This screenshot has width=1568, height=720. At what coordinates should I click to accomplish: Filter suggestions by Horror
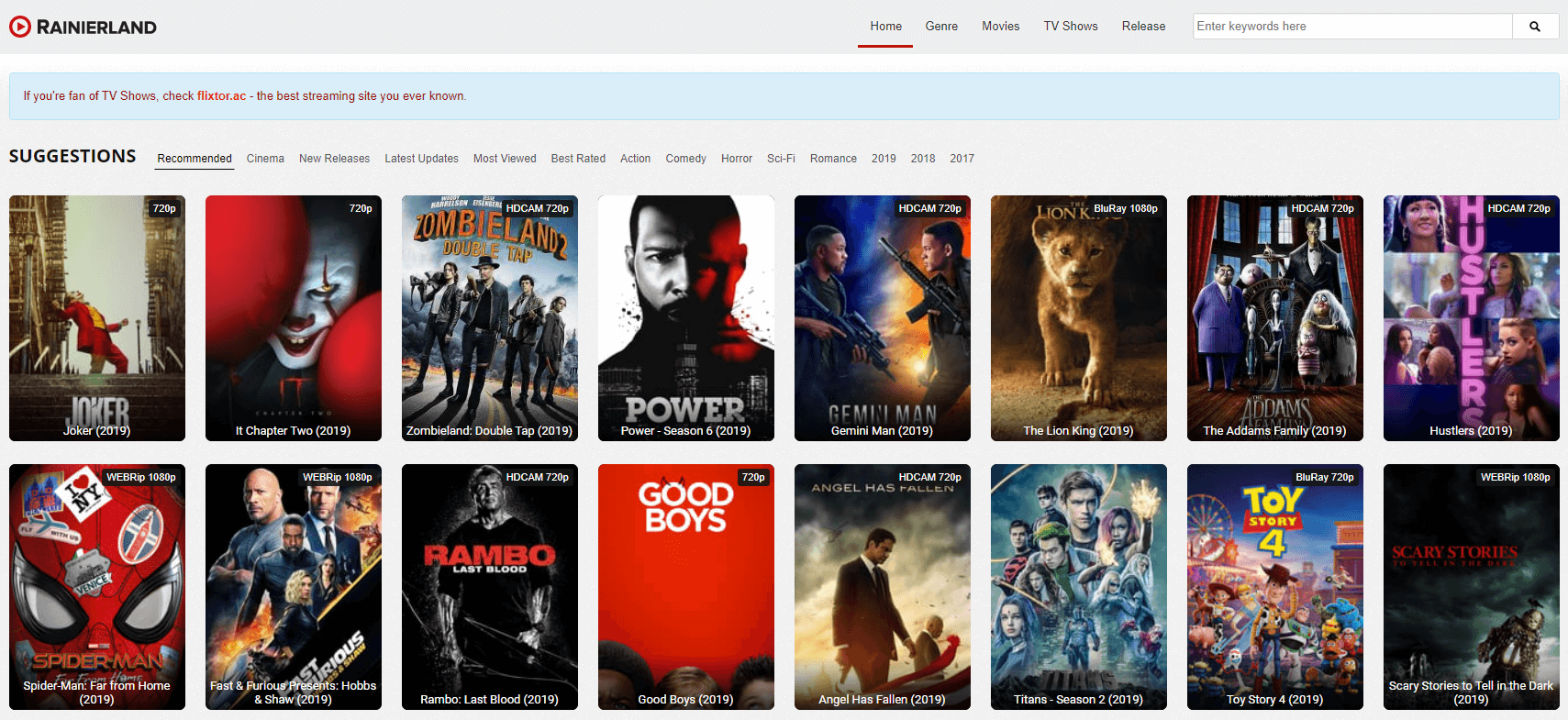[x=737, y=159]
